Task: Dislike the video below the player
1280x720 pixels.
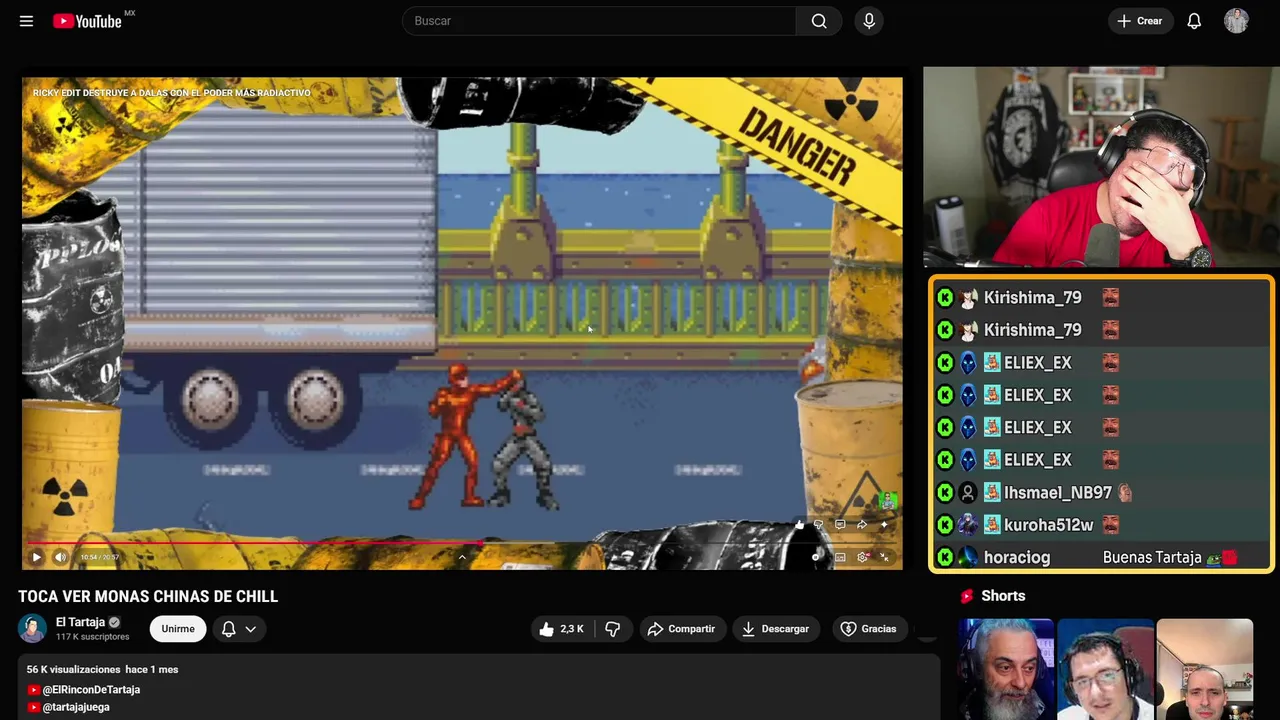Action: [x=613, y=629]
